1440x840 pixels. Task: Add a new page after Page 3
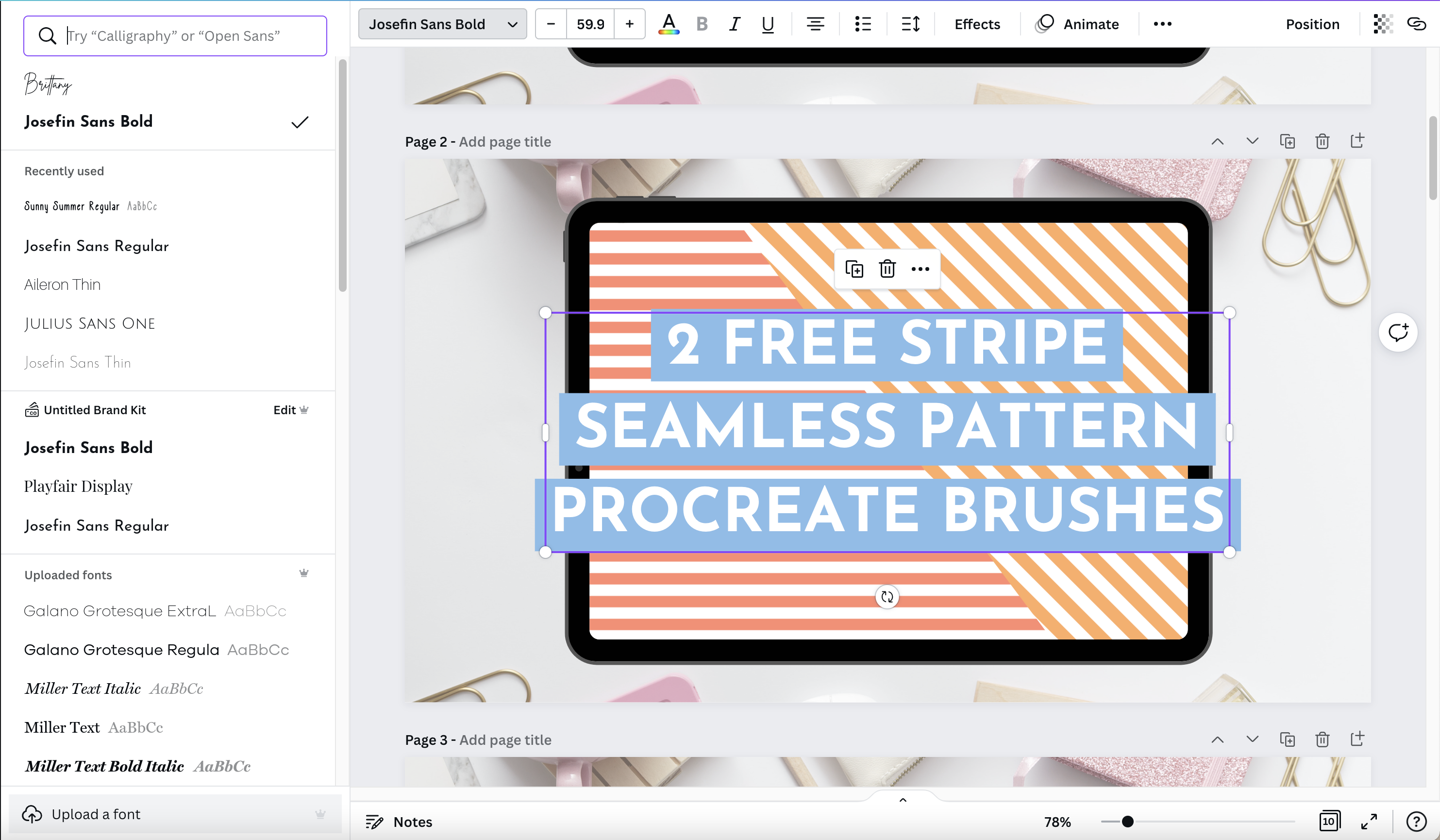tap(1357, 739)
